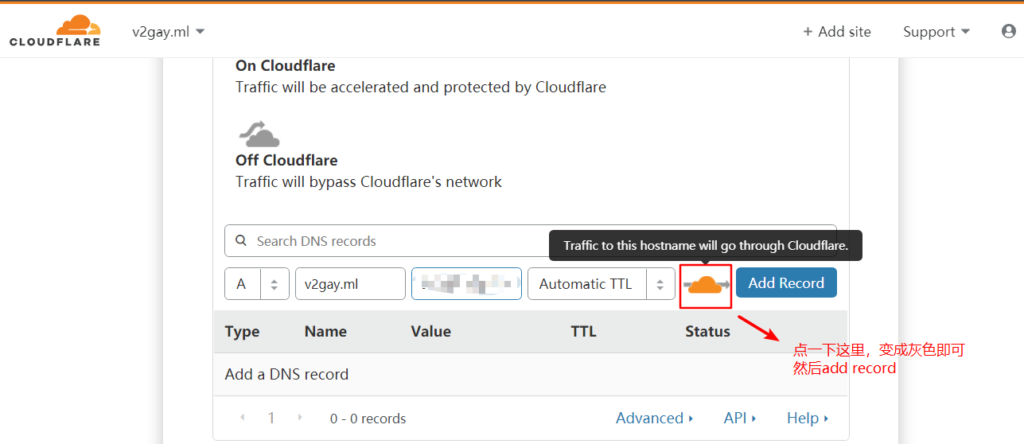Viewport: 1024px width, 444px height.
Task: Click the search magnifier icon
Action: click(x=240, y=241)
